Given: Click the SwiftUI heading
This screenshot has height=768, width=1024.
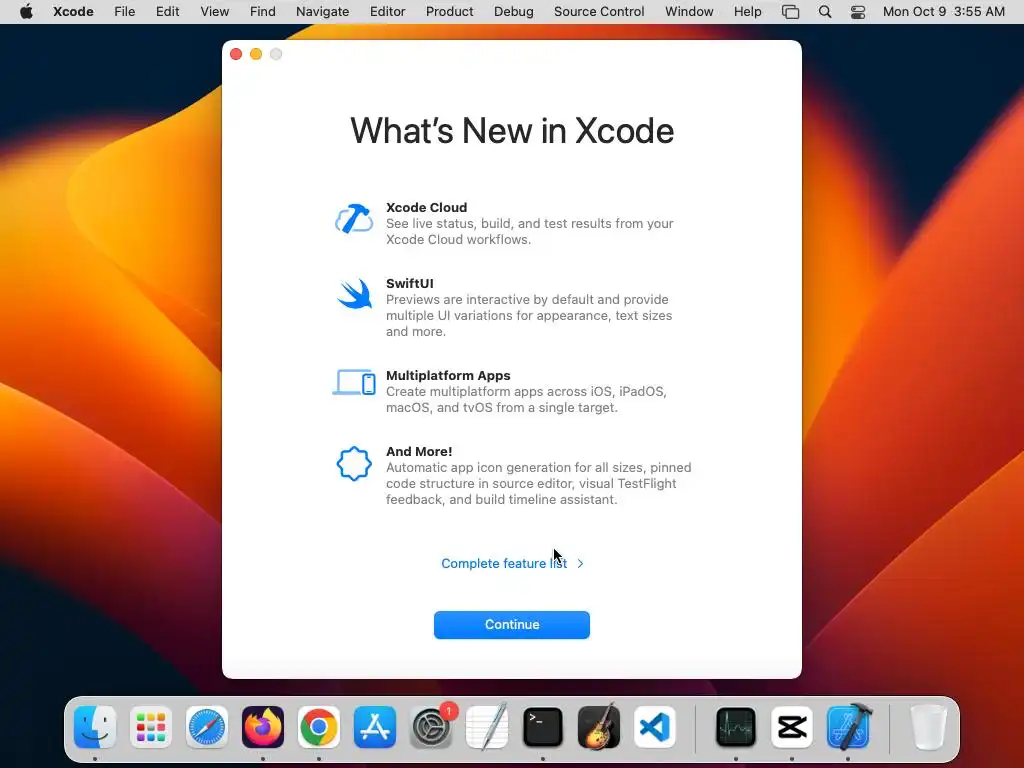Looking at the screenshot, I should click(x=409, y=283).
